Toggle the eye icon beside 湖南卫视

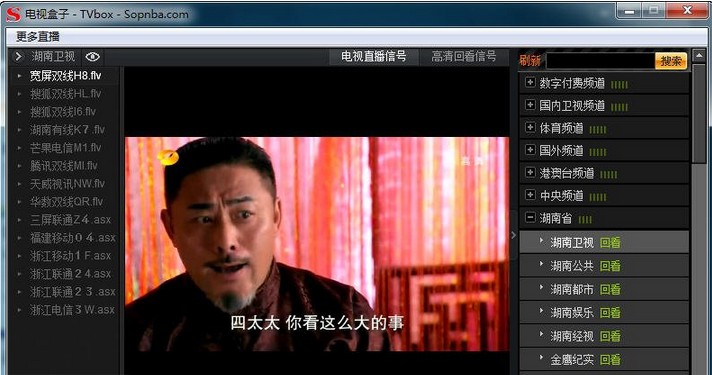pyautogui.click(x=92, y=57)
